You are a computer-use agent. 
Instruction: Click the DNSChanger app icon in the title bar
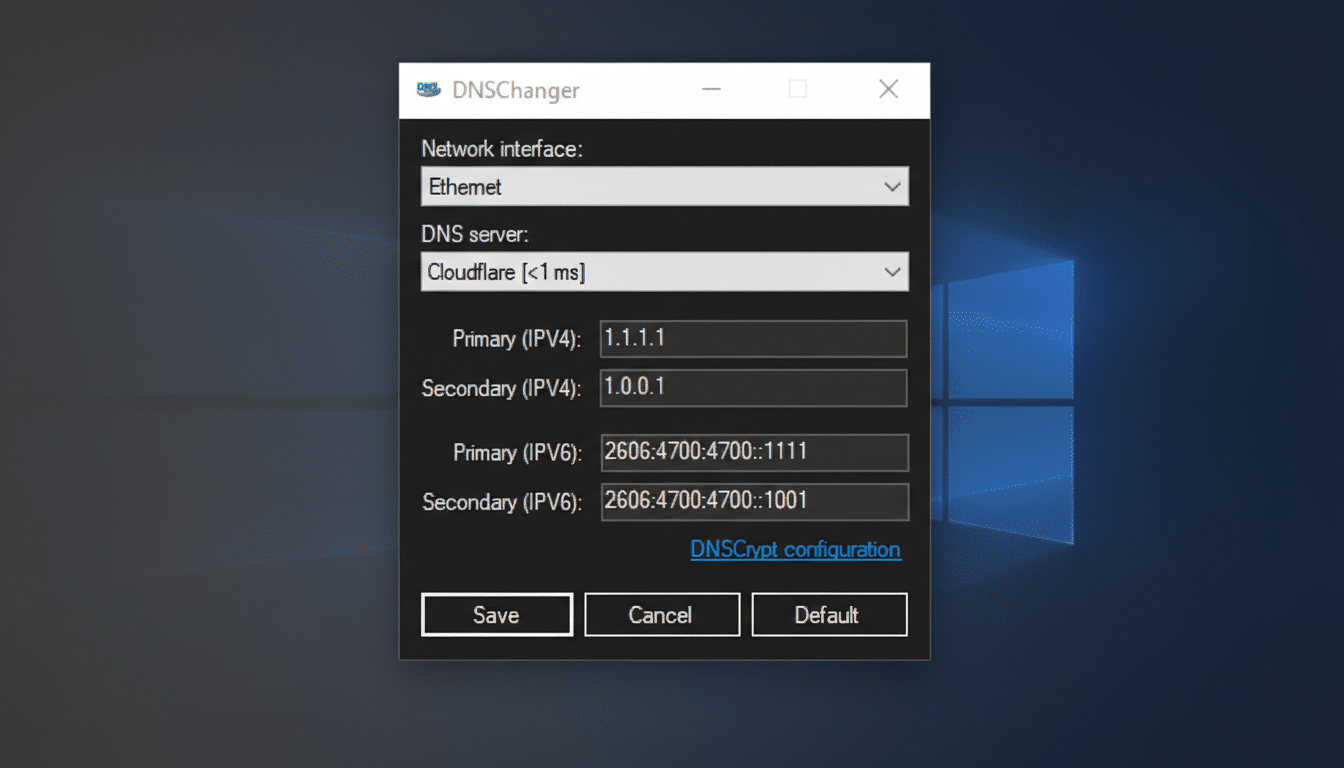(x=429, y=89)
